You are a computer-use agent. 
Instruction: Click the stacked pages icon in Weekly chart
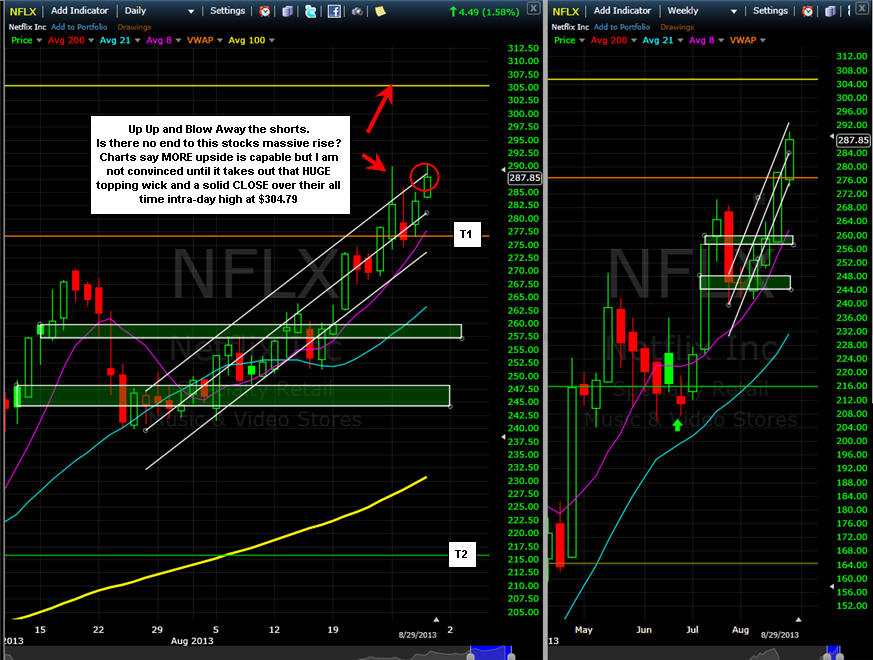tap(830, 11)
